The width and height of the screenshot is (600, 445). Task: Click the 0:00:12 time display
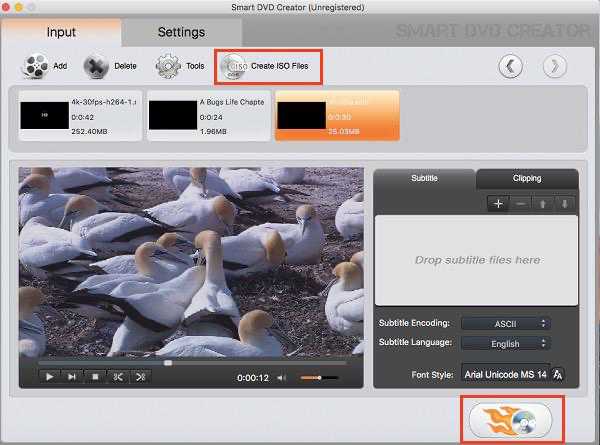[253, 378]
